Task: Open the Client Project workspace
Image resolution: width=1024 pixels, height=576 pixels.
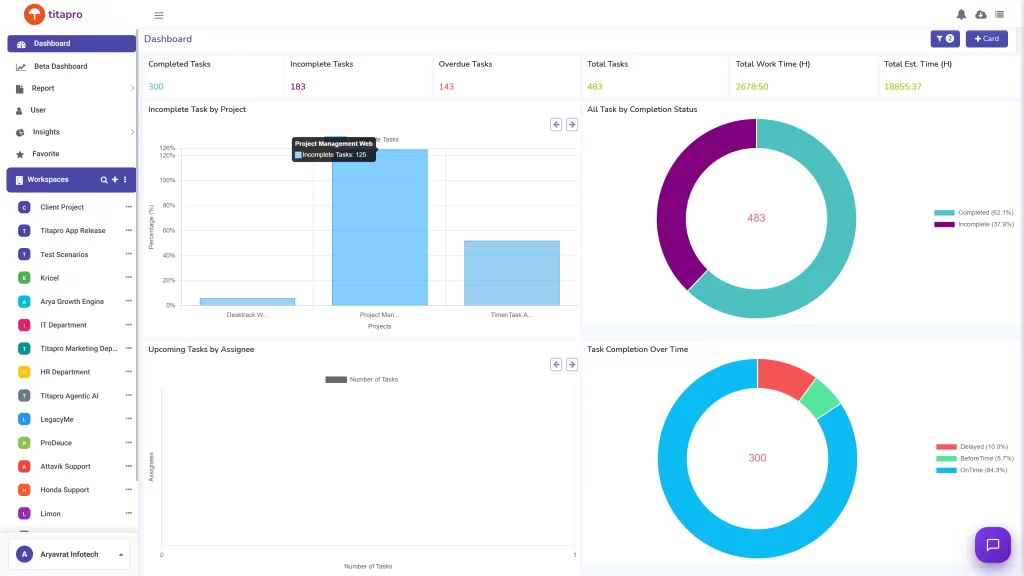Action: click(62, 207)
